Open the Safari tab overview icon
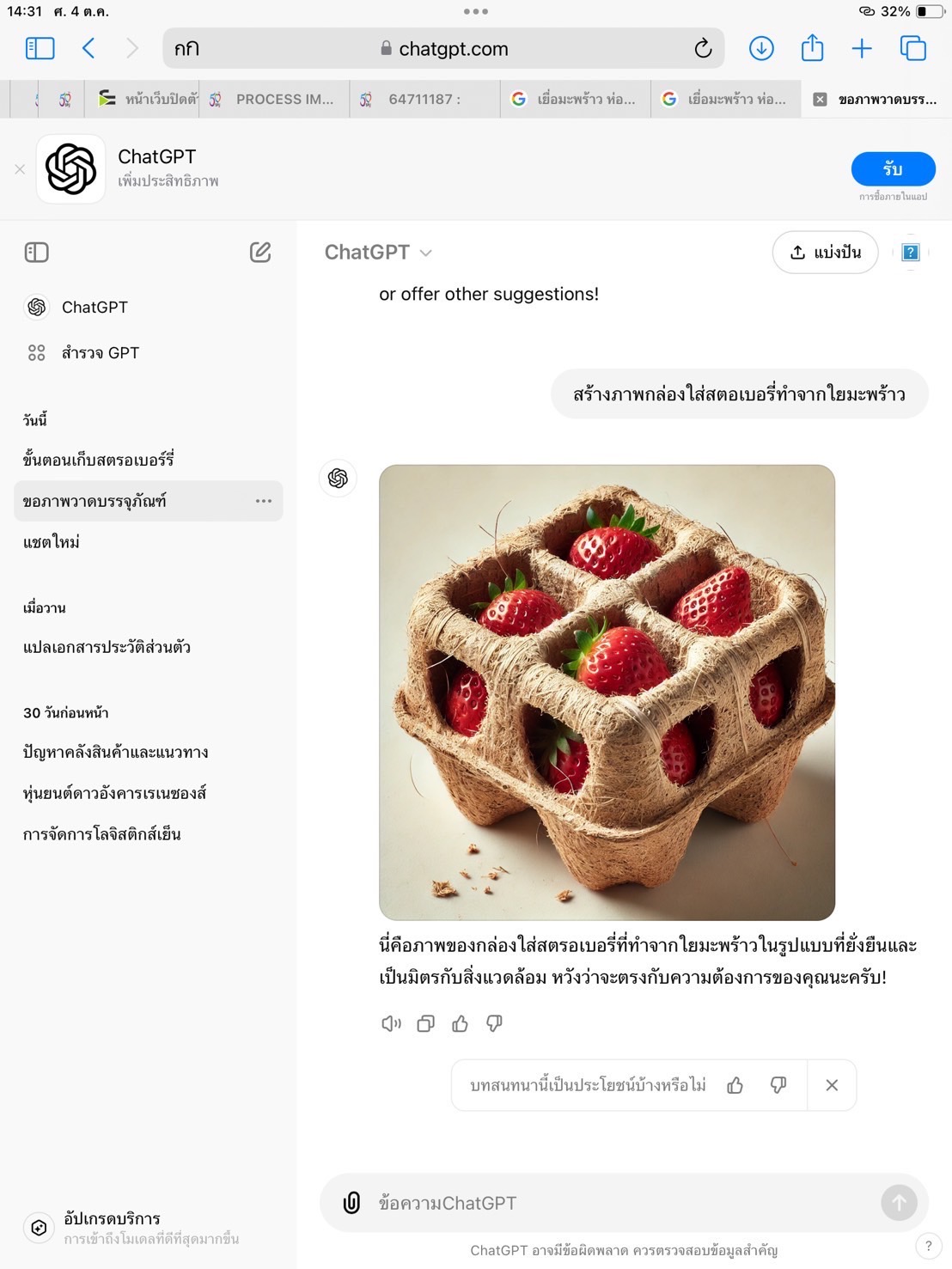The width and height of the screenshot is (952, 1269). click(x=912, y=48)
